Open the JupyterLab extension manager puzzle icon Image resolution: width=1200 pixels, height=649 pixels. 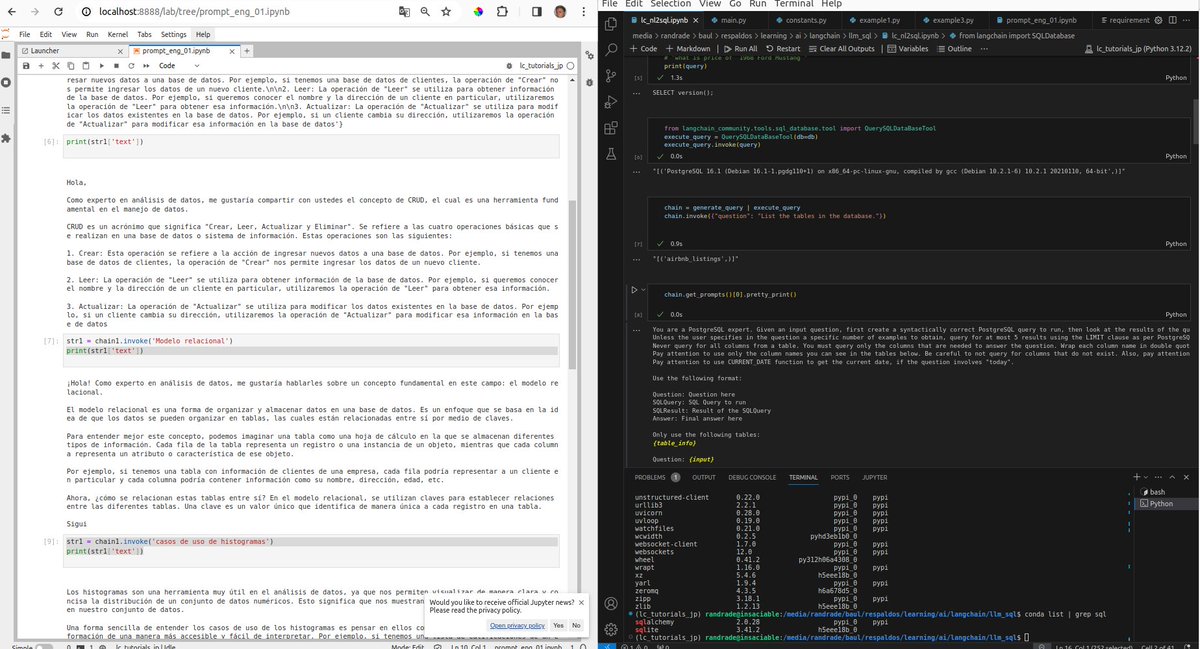[7, 138]
